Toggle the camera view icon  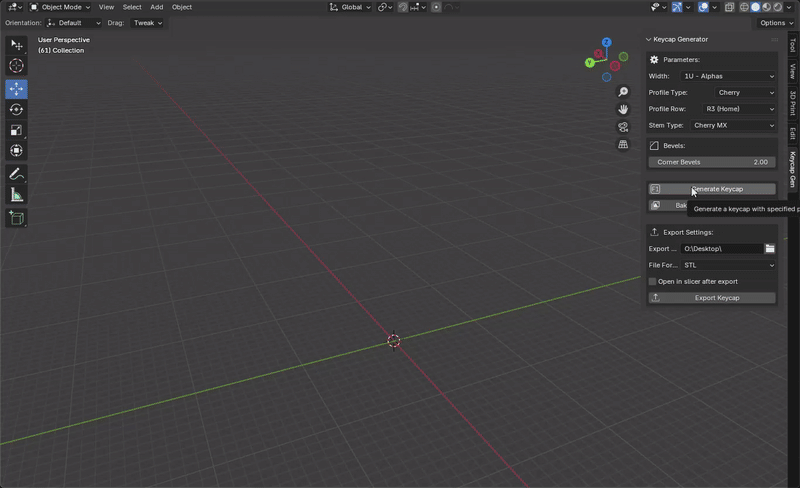(x=623, y=127)
